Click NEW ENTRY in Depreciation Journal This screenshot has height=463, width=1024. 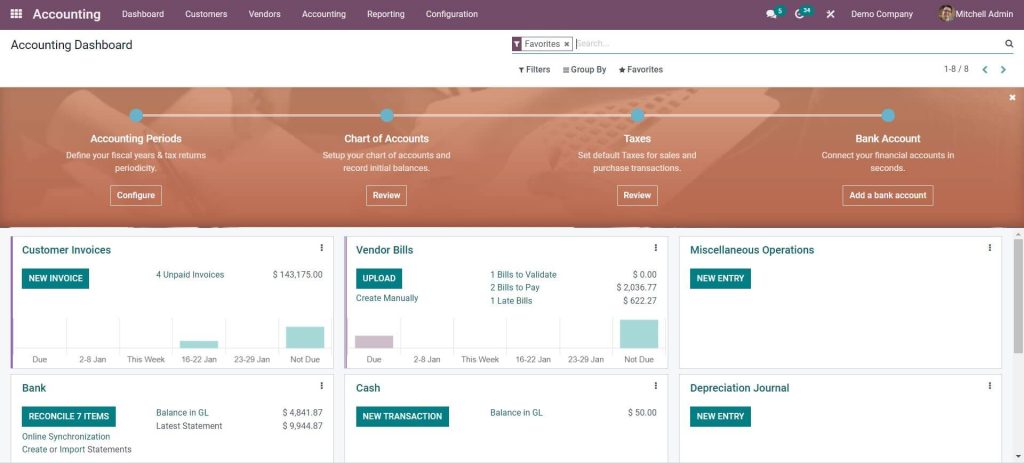tap(720, 417)
